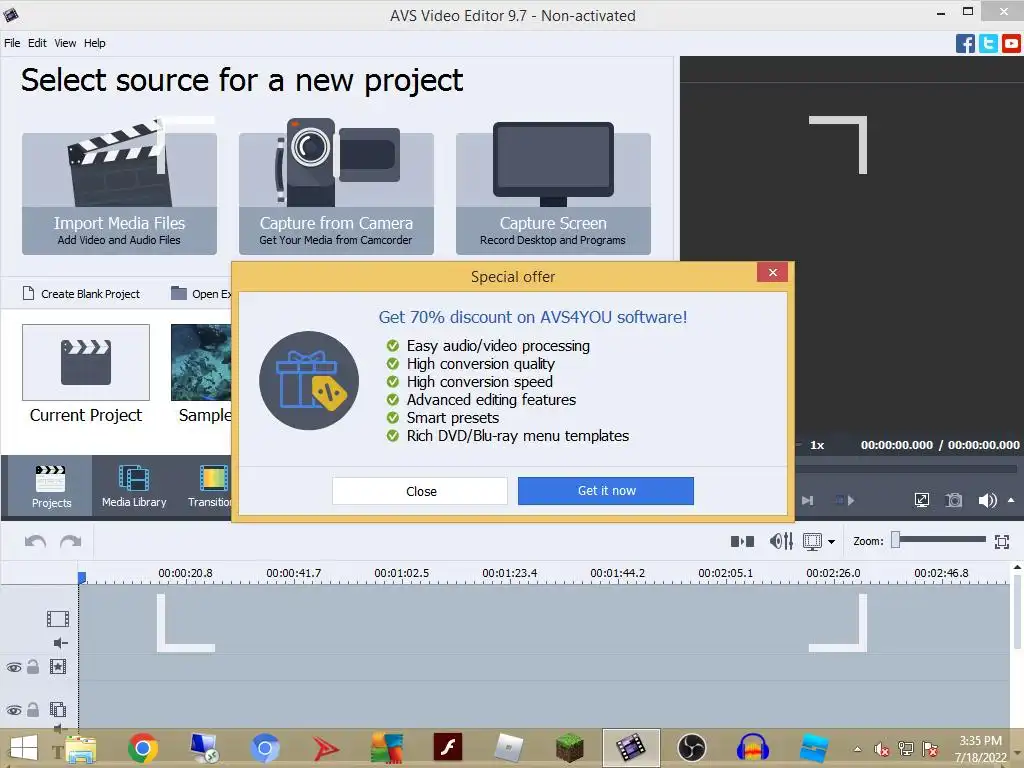The width and height of the screenshot is (1024, 768).
Task: Open the Adobe Flash taskbar icon
Action: pos(447,748)
